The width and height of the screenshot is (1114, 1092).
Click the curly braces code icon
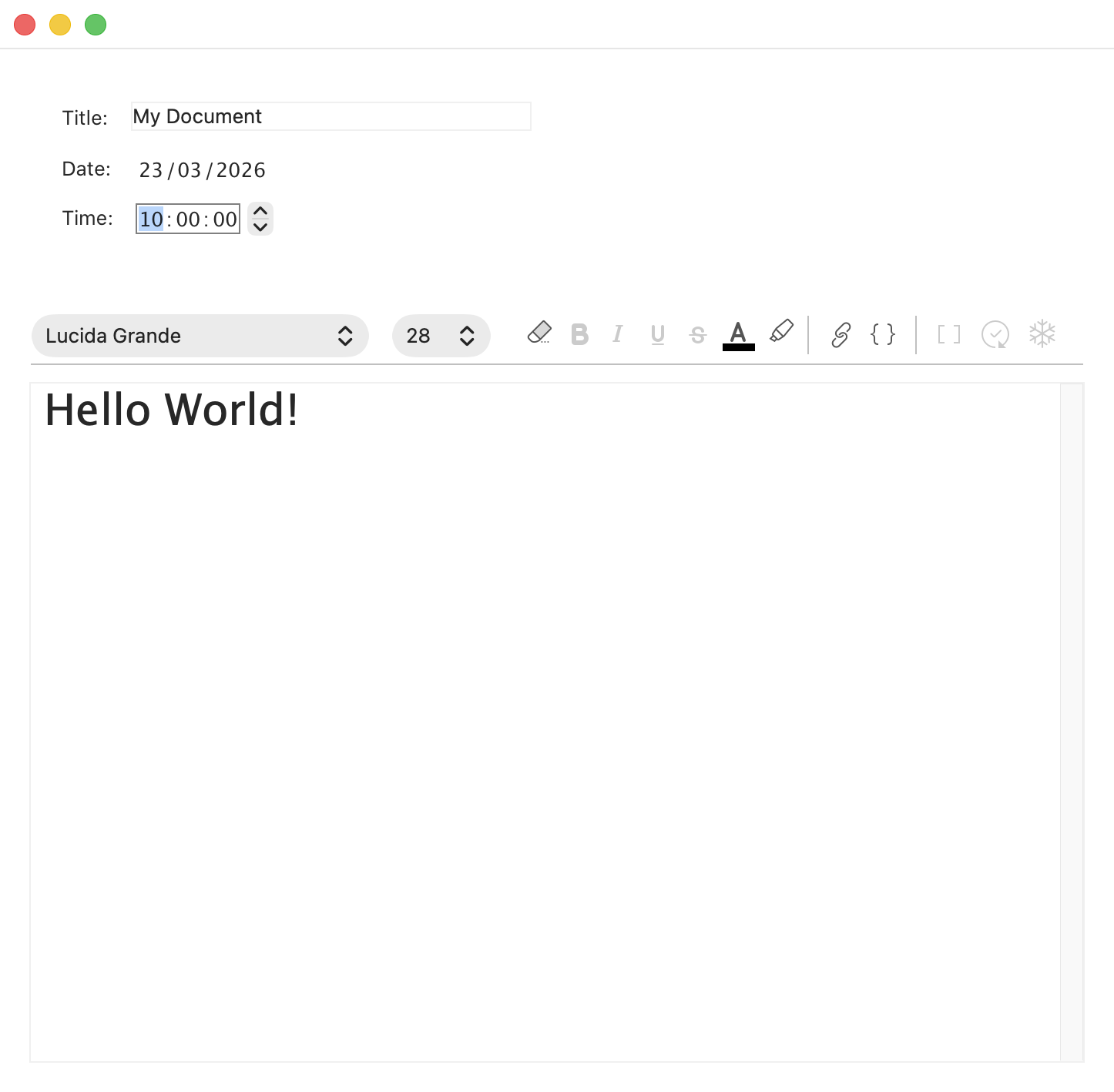(x=881, y=334)
